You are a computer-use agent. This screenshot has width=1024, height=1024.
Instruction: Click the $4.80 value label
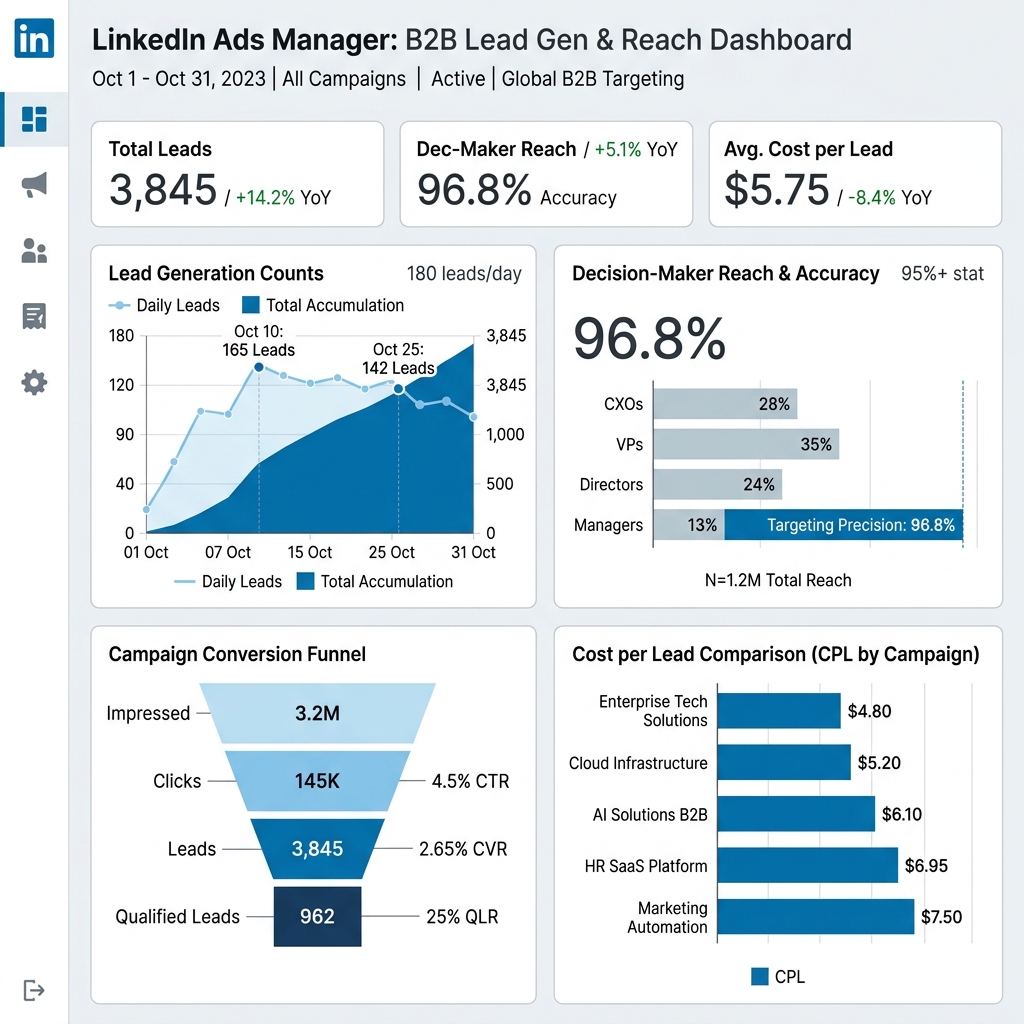tap(869, 711)
